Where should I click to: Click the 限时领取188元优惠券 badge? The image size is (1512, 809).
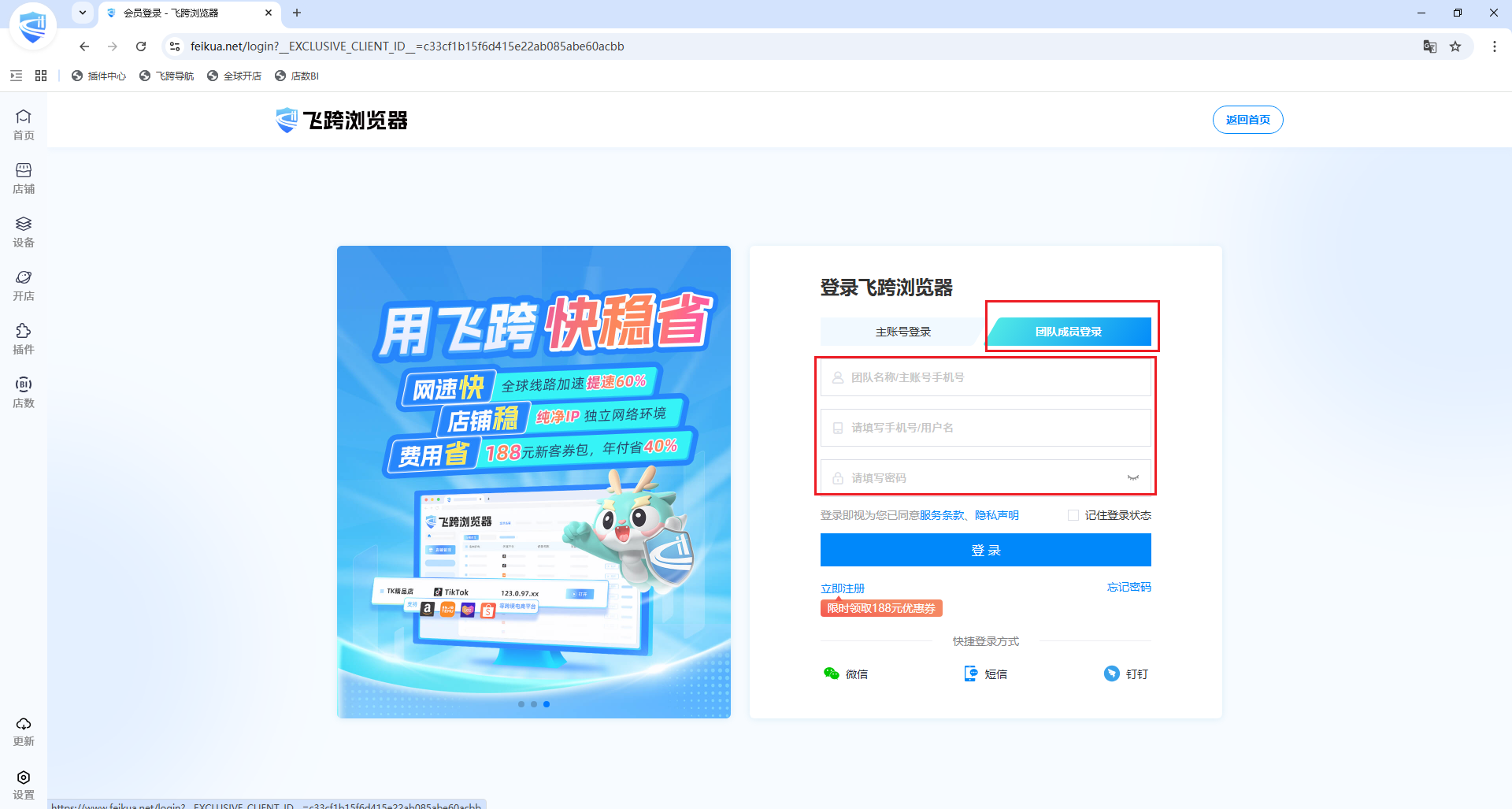click(x=881, y=608)
